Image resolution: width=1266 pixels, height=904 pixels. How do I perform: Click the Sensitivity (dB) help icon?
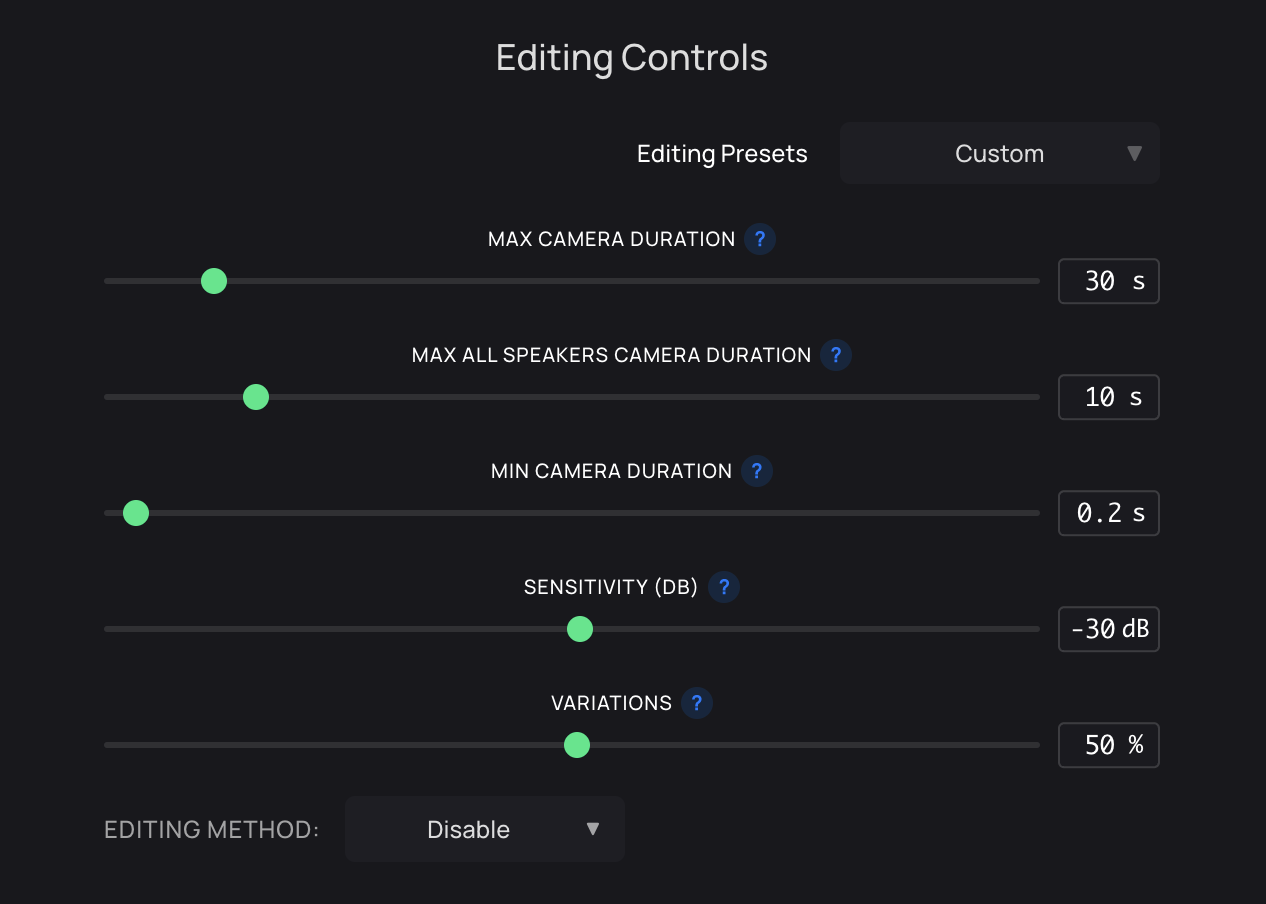[723, 587]
